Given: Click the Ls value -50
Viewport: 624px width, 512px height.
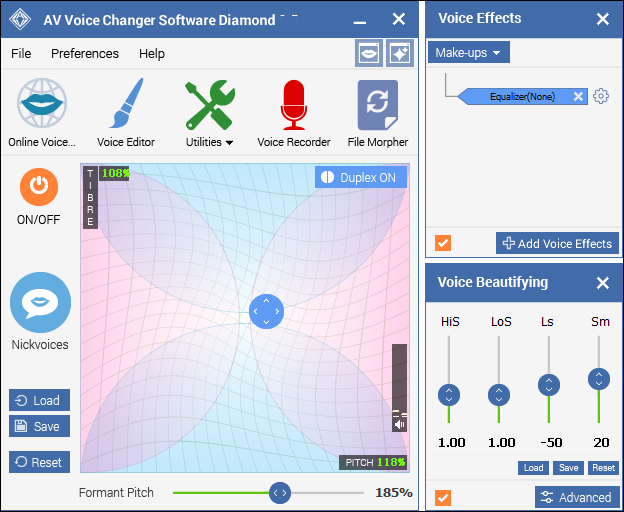Looking at the screenshot, I should coord(551,442).
